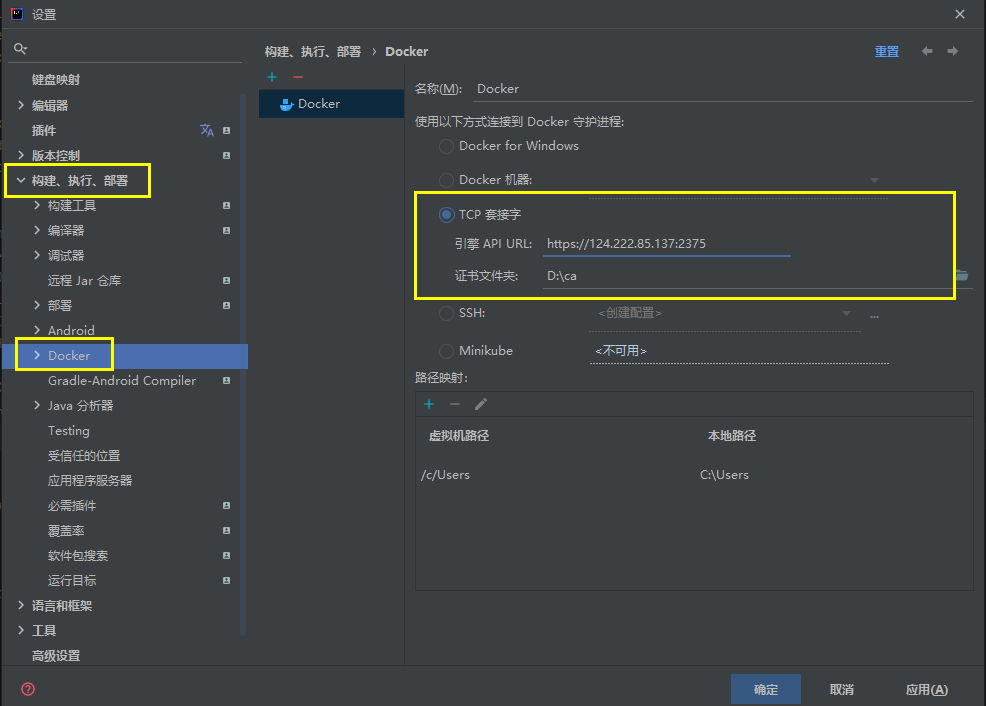
Task: Expand 编辑器 tree node
Action: (x=21, y=105)
